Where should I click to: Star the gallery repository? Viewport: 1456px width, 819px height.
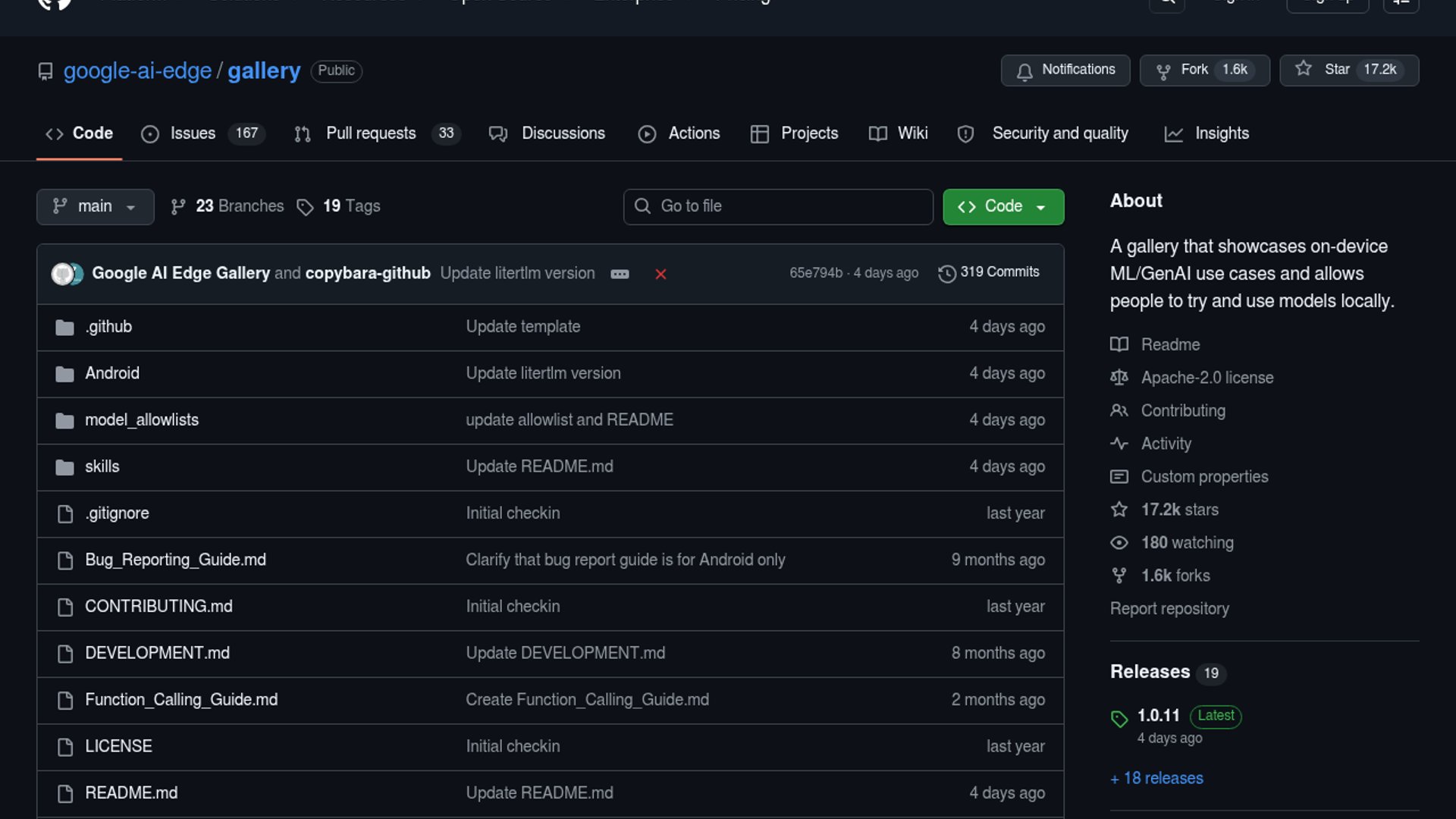pos(1326,70)
